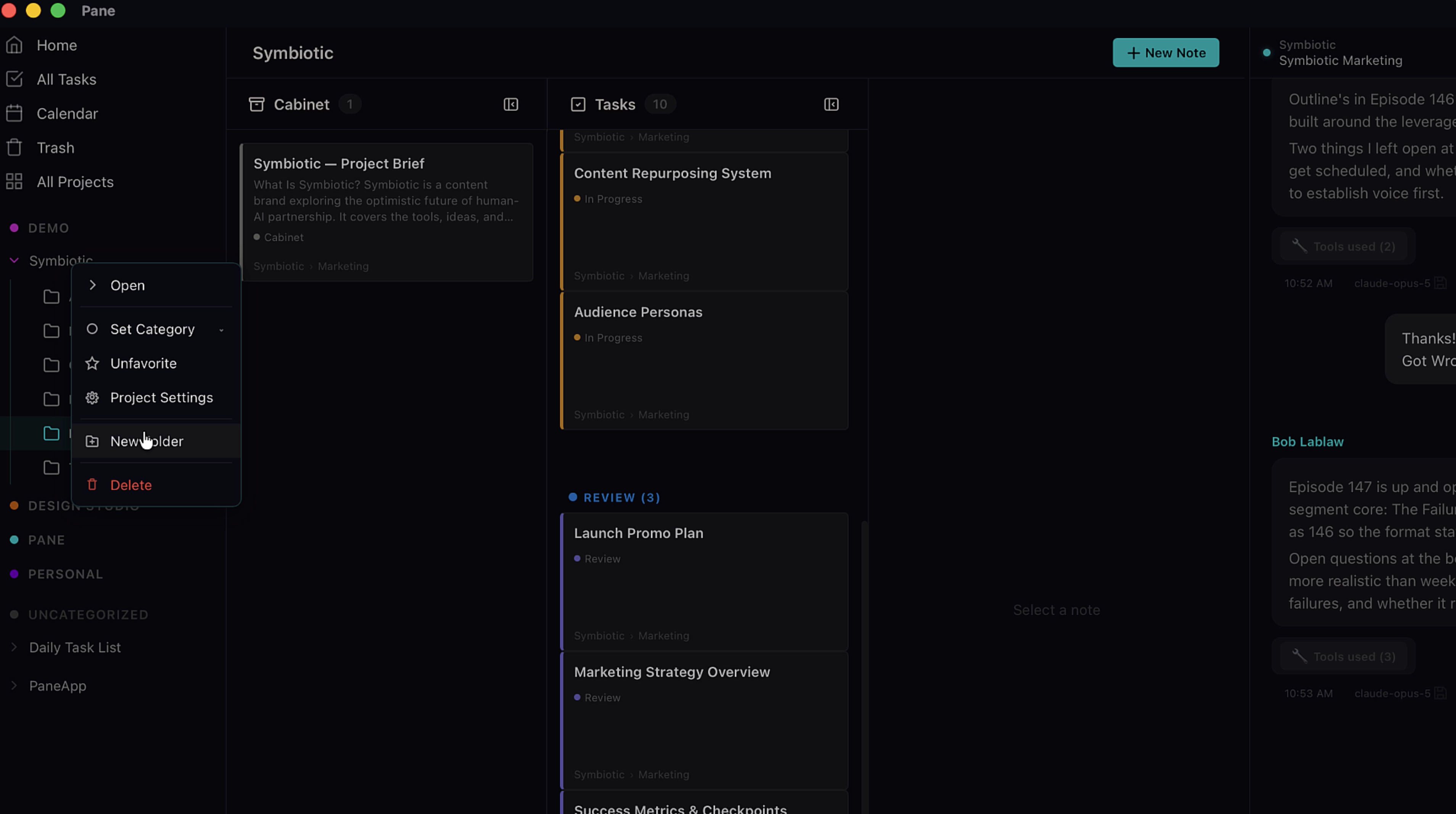Open All Tasks checkmark icon

click(x=14, y=79)
